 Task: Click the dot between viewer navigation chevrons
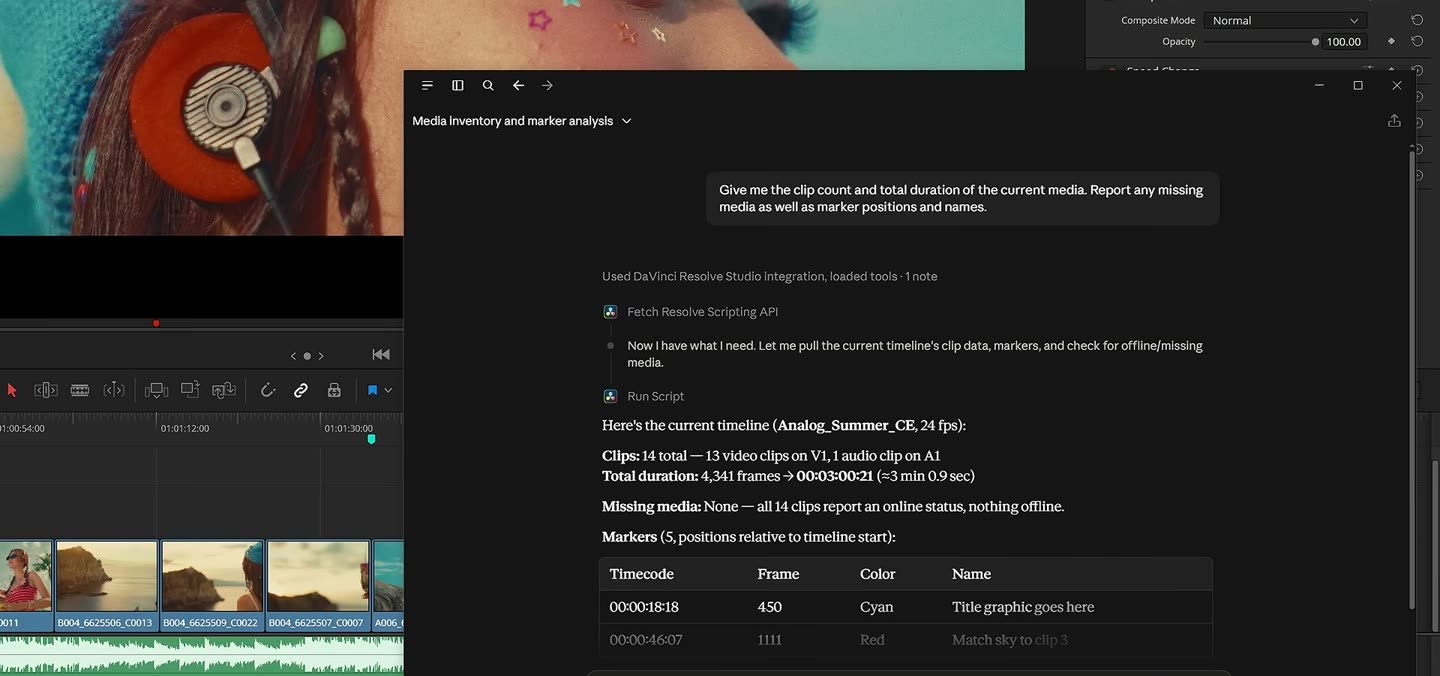[307, 355]
